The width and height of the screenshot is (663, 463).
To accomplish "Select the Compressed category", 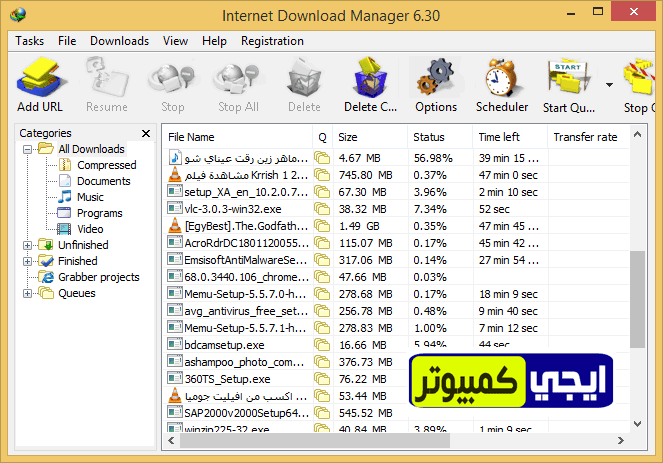I will tap(107, 165).
